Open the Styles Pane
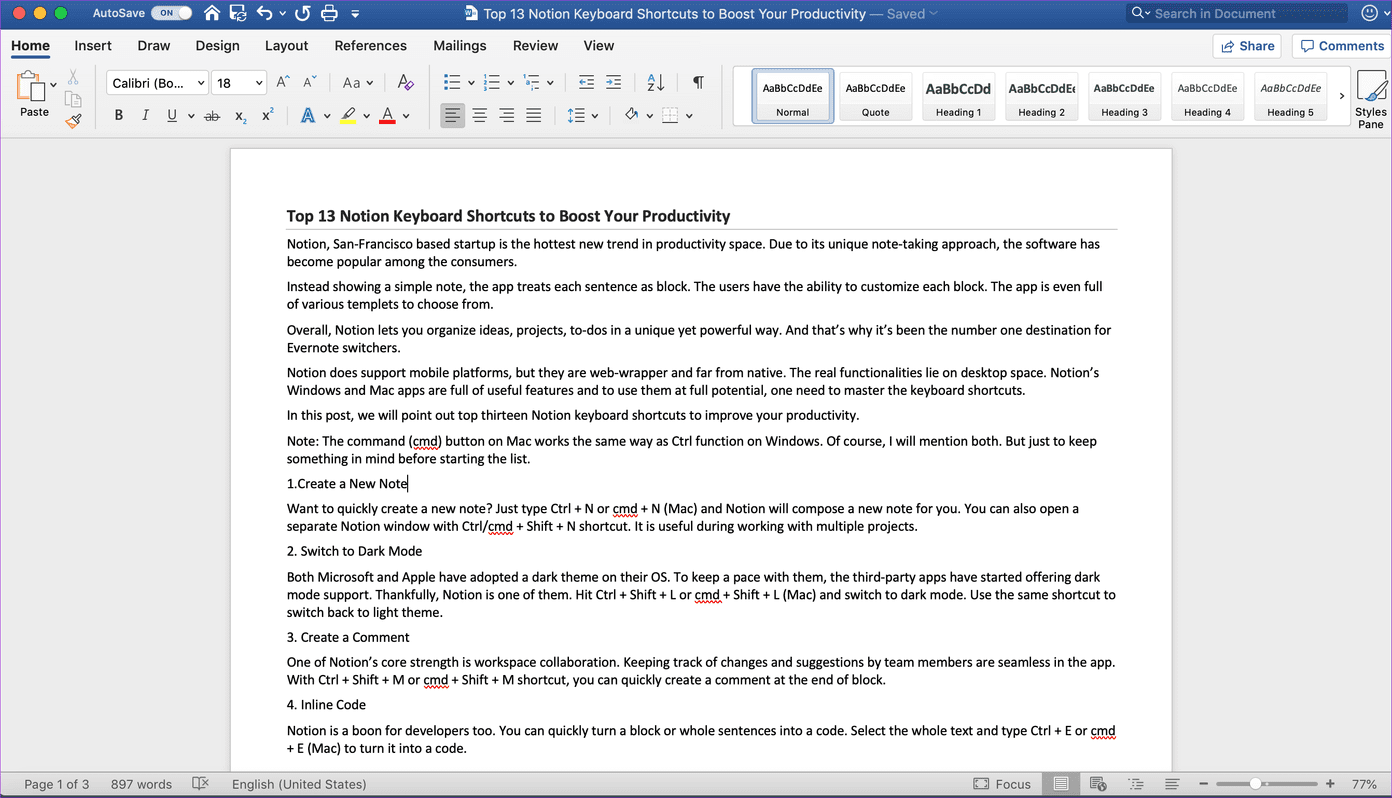This screenshot has width=1392, height=798. pos(1371,100)
